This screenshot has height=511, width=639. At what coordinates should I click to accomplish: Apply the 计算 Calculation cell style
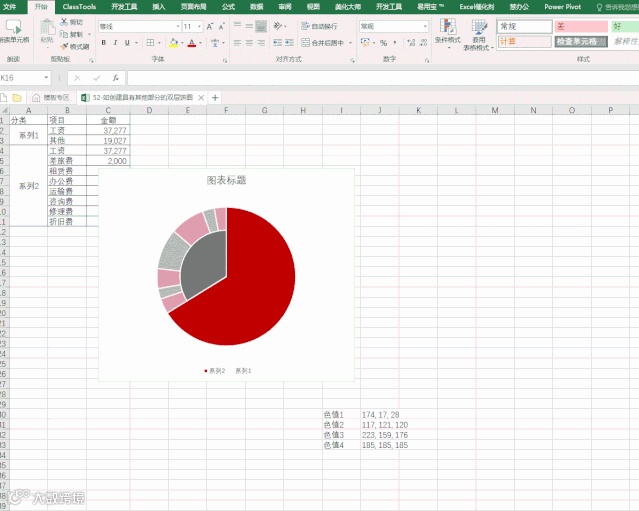coord(524,42)
